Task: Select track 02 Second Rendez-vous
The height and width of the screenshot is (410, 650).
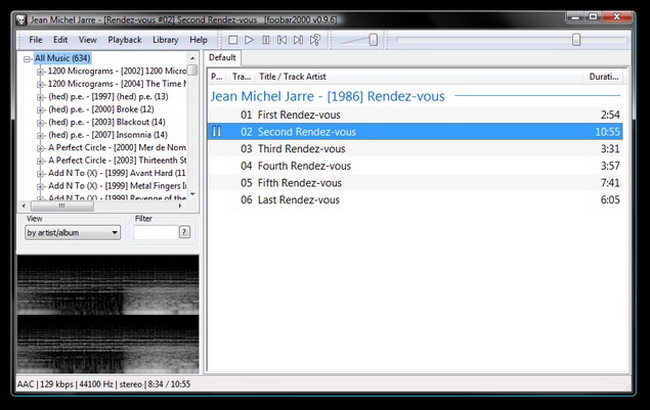Action: click(x=415, y=132)
